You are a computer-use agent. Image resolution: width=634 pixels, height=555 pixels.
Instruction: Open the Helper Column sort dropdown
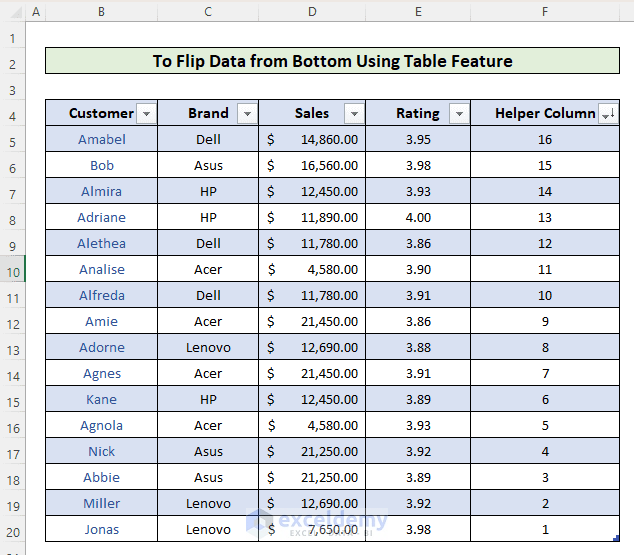[608, 114]
